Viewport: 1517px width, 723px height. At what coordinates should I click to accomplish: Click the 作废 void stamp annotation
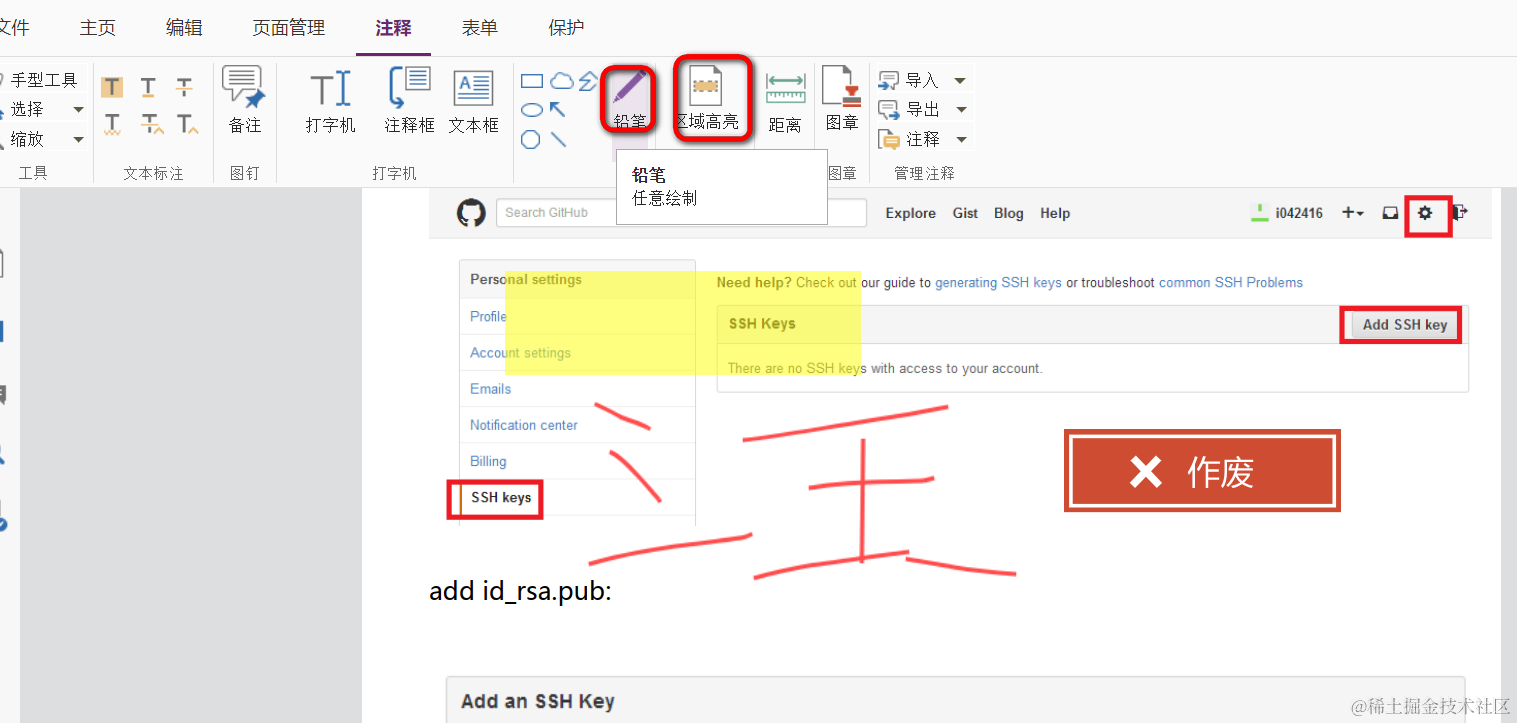click(x=1202, y=471)
